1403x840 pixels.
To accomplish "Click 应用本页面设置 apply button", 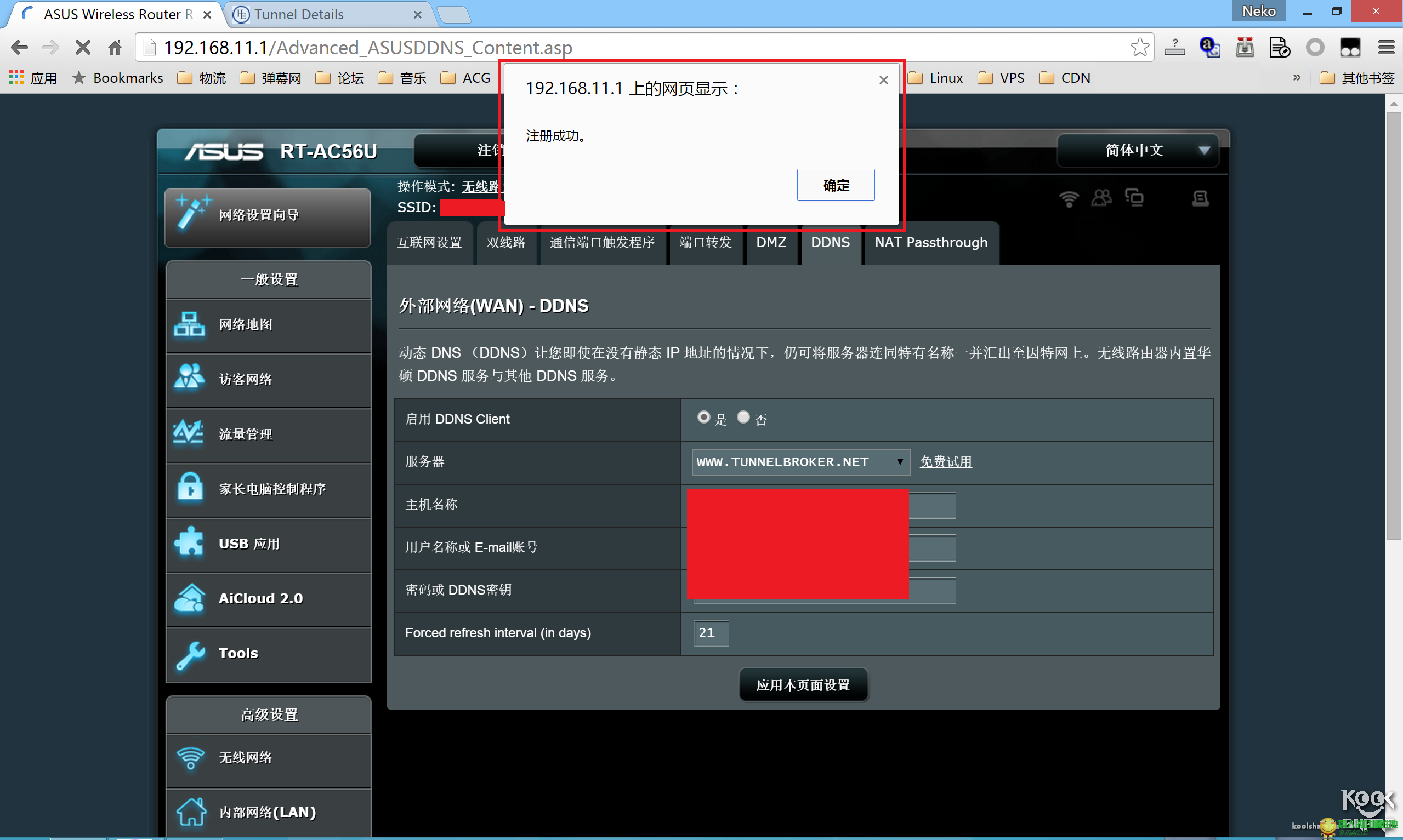I will click(x=803, y=685).
